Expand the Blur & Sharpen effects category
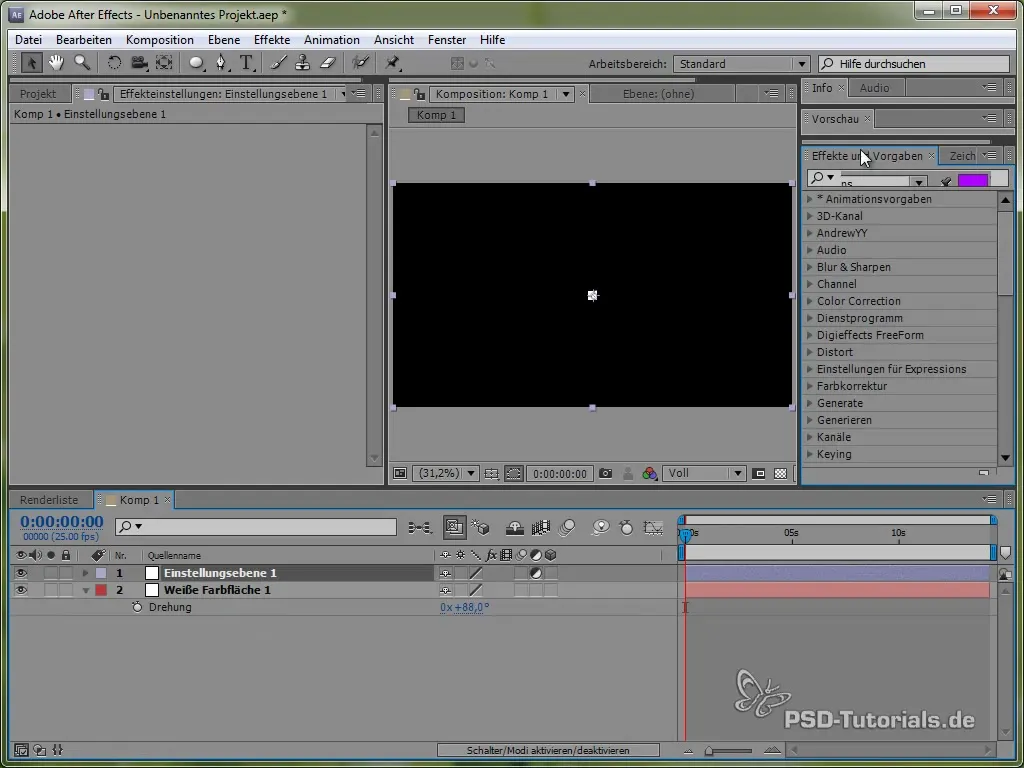Image resolution: width=1024 pixels, height=768 pixels. 809,267
